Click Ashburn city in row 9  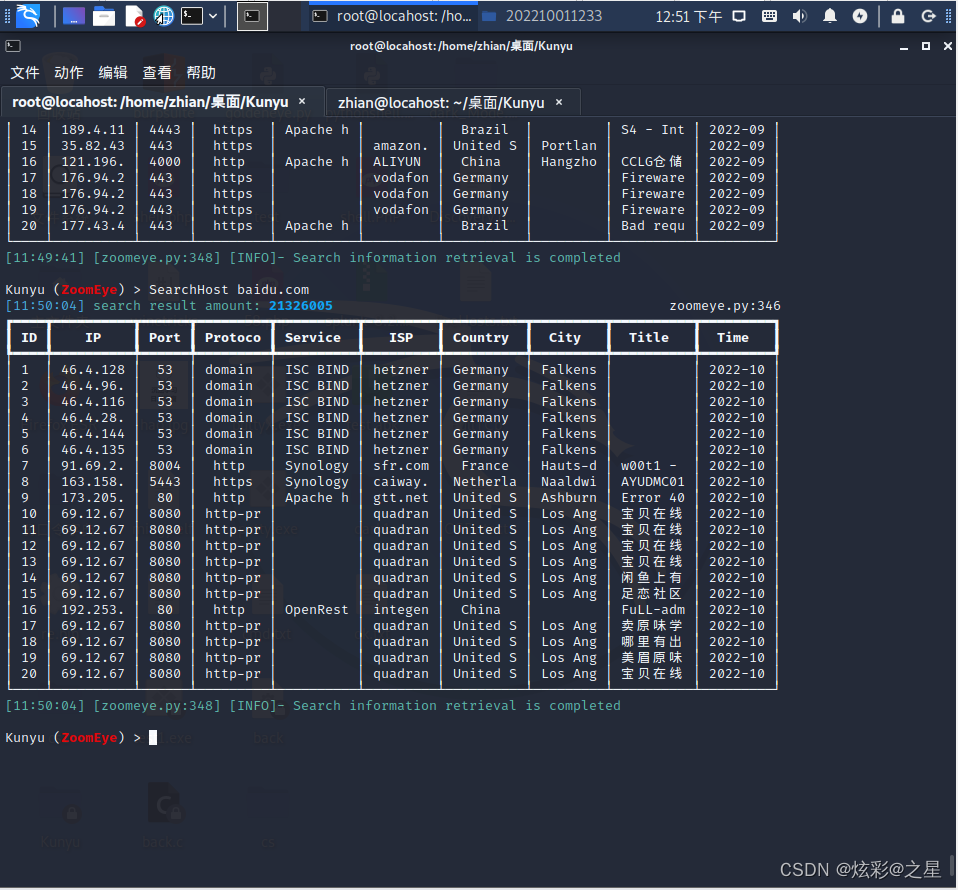[x=569, y=497]
